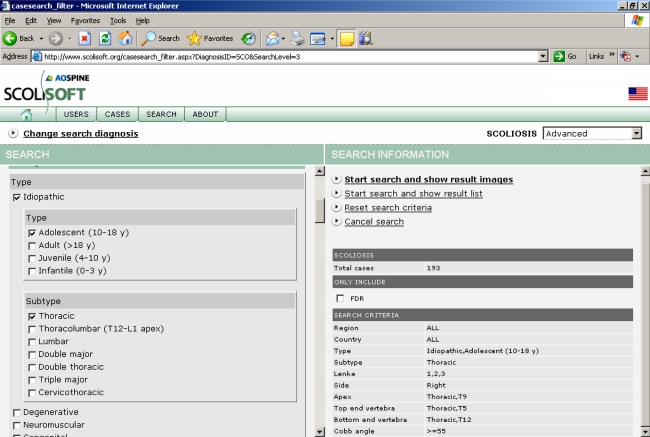This screenshot has width=650, height=437.
Task: Click the Search magnifier toolbar icon
Action: tap(148, 39)
